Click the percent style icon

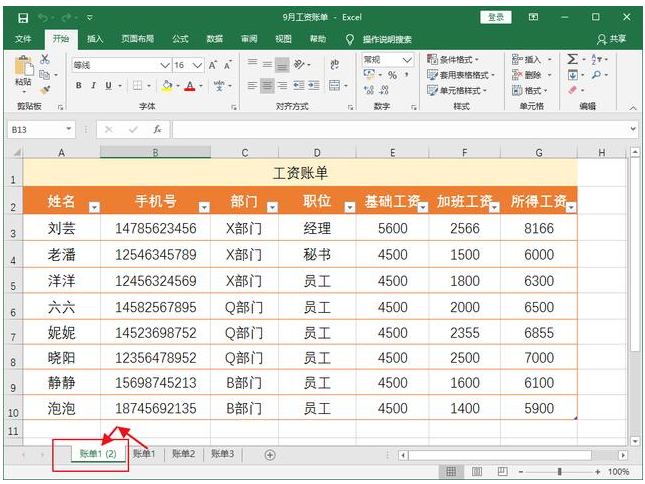(392, 76)
